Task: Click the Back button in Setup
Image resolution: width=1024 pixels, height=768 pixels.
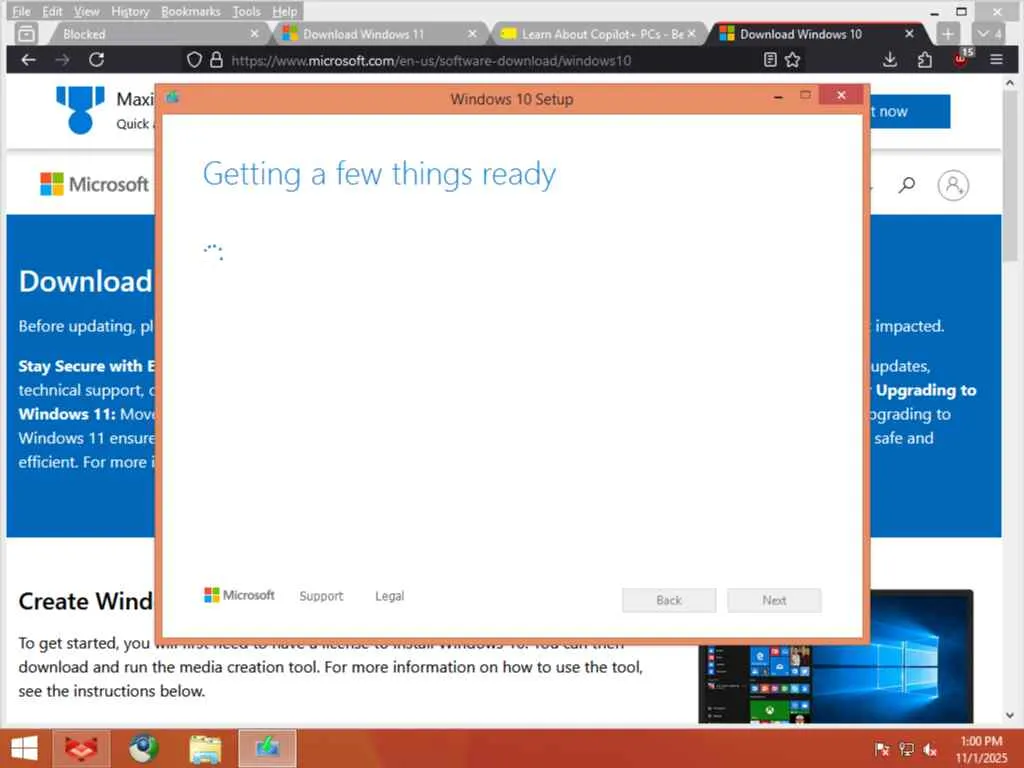Action: (669, 600)
